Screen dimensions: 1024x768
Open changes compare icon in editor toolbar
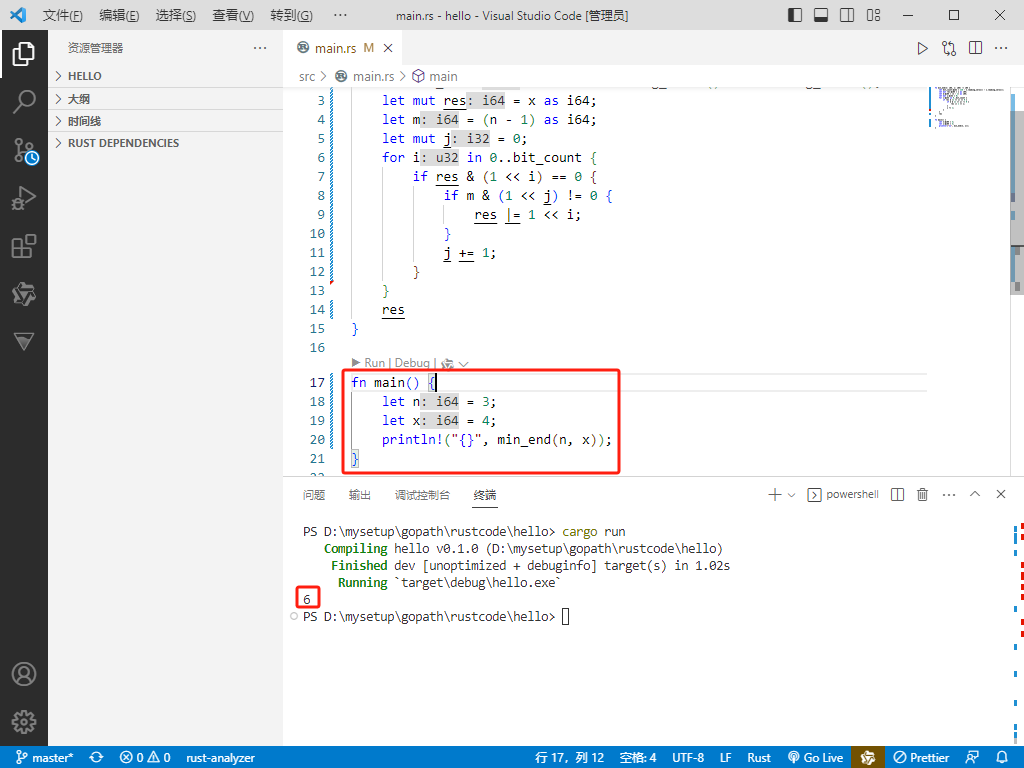point(949,48)
